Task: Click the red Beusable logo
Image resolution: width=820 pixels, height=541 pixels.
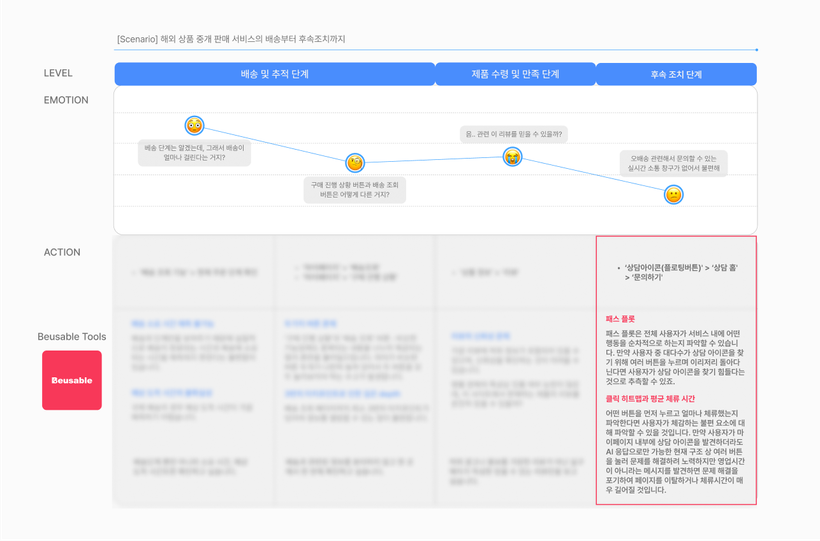Action: click(x=72, y=380)
